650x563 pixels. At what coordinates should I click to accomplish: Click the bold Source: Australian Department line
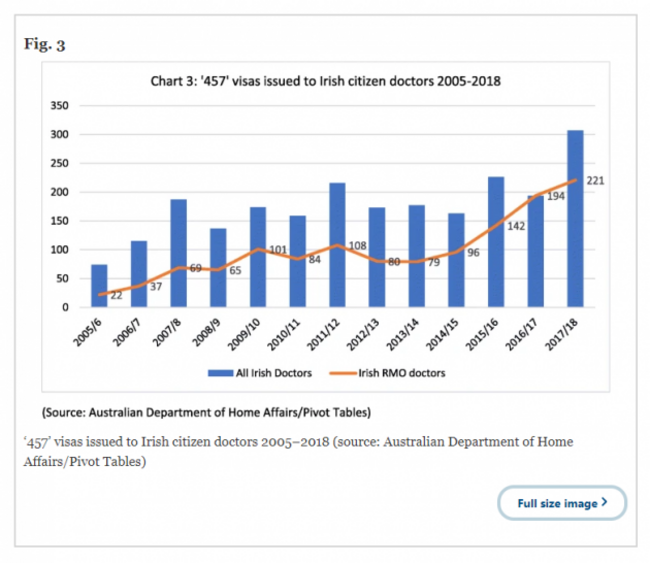click(x=206, y=412)
